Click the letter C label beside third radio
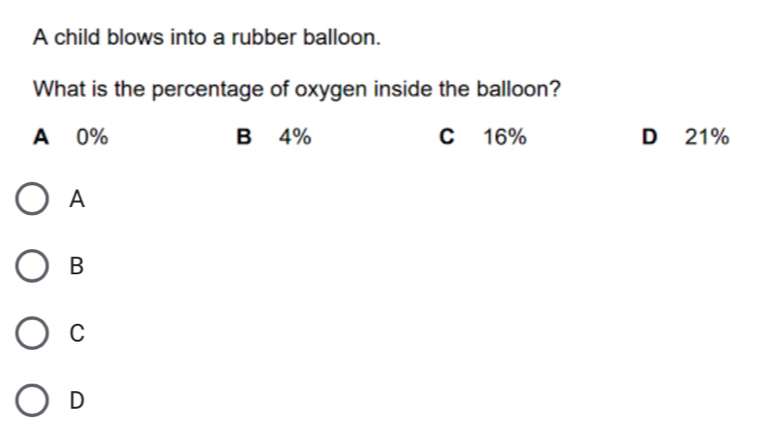This screenshot has height=434, width=768. [78, 334]
